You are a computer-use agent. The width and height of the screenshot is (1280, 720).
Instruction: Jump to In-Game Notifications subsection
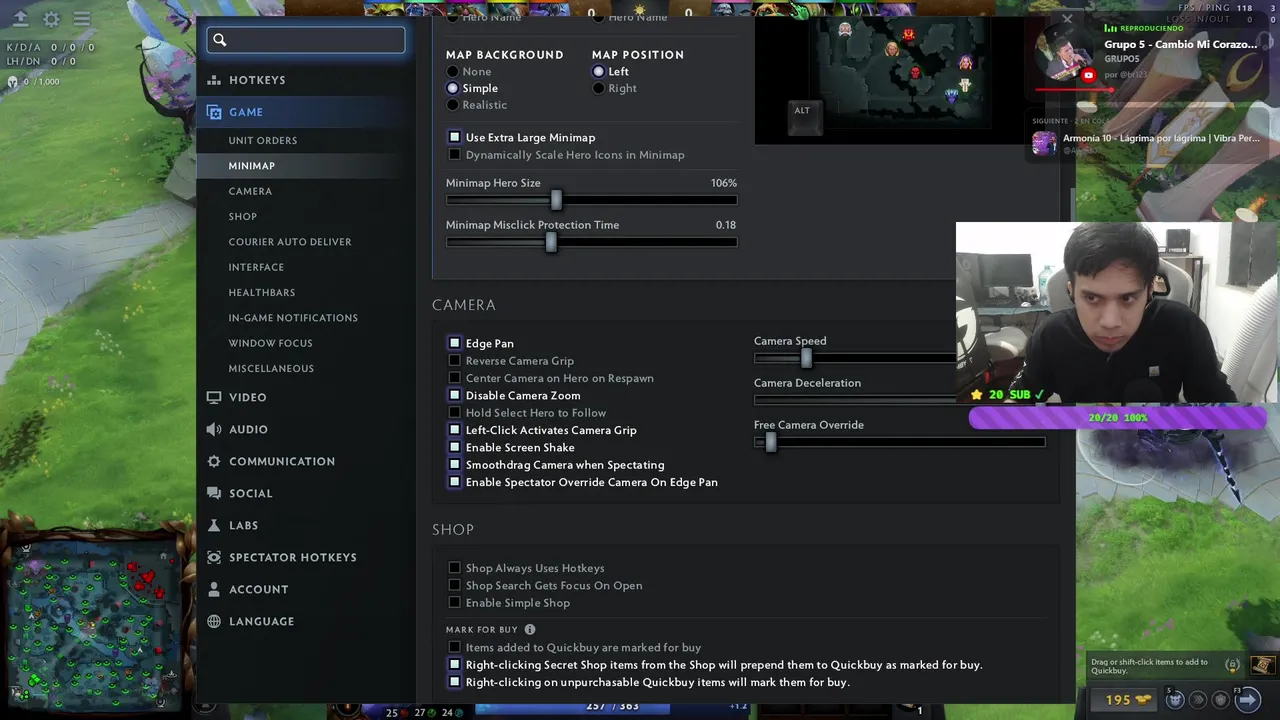[293, 318]
